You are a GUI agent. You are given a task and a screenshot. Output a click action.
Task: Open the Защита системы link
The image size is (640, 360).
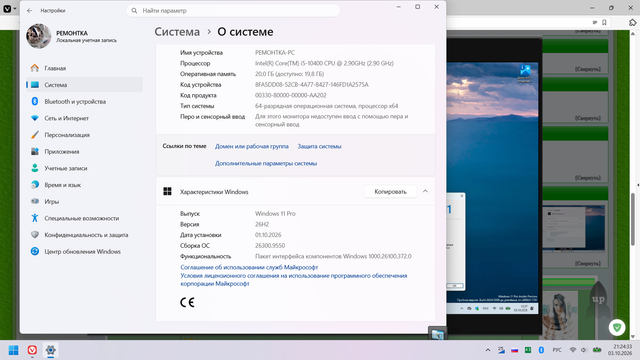click(319, 146)
